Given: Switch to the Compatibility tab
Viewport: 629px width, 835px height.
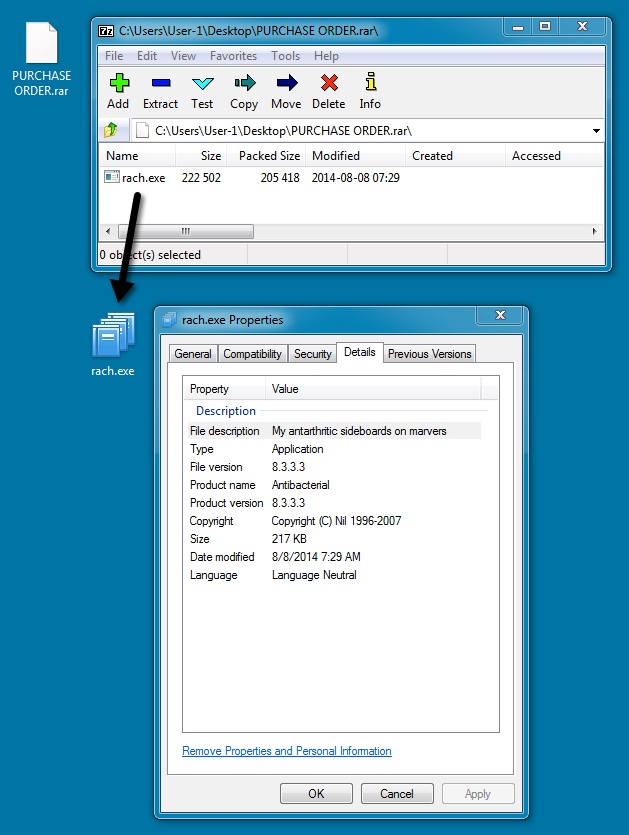Looking at the screenshot, I should point(252,354).
